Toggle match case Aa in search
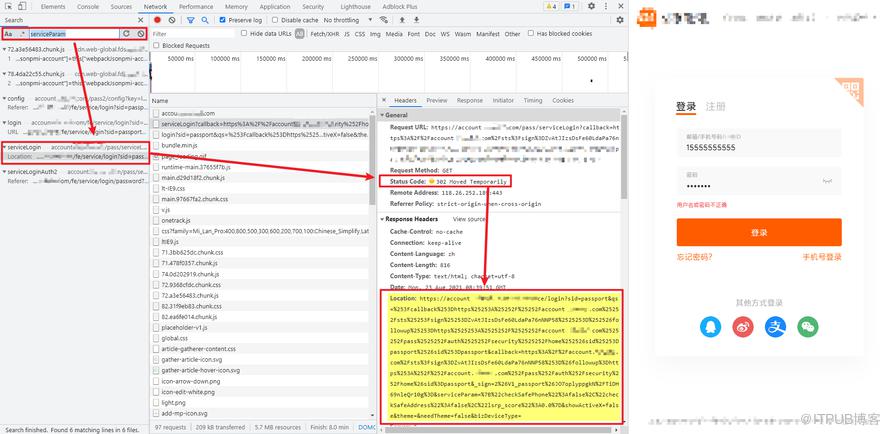This screenshot has width=890, height=434. 9,34
